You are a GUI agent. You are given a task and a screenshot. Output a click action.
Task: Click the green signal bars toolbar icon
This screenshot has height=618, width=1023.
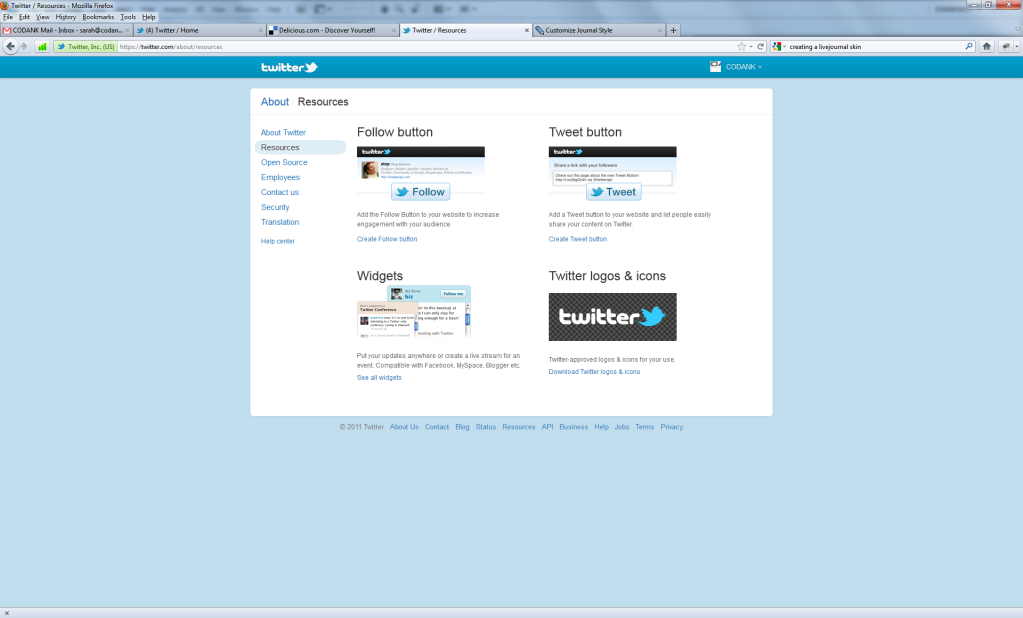tap(42, 46)
